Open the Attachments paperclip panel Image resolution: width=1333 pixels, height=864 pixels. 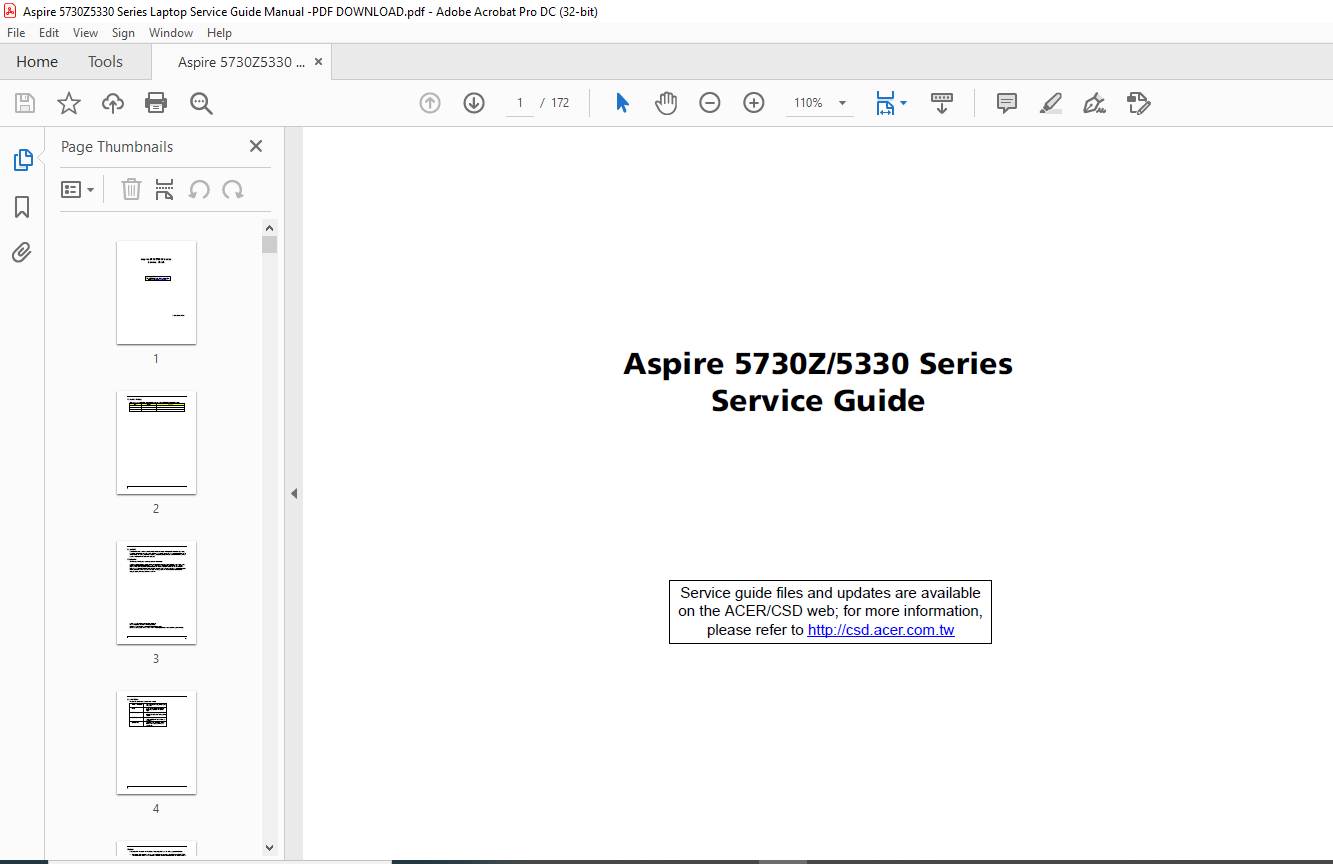click(22, 252)
